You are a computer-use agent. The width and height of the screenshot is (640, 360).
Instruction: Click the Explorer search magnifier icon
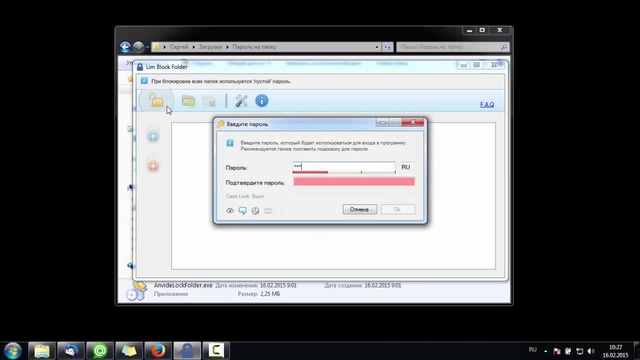click(504, 47)
